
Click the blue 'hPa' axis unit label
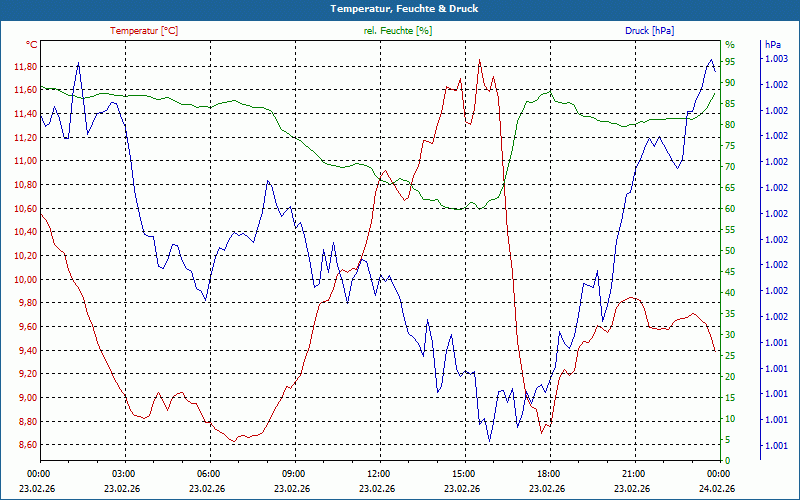[x=772, y=45]
